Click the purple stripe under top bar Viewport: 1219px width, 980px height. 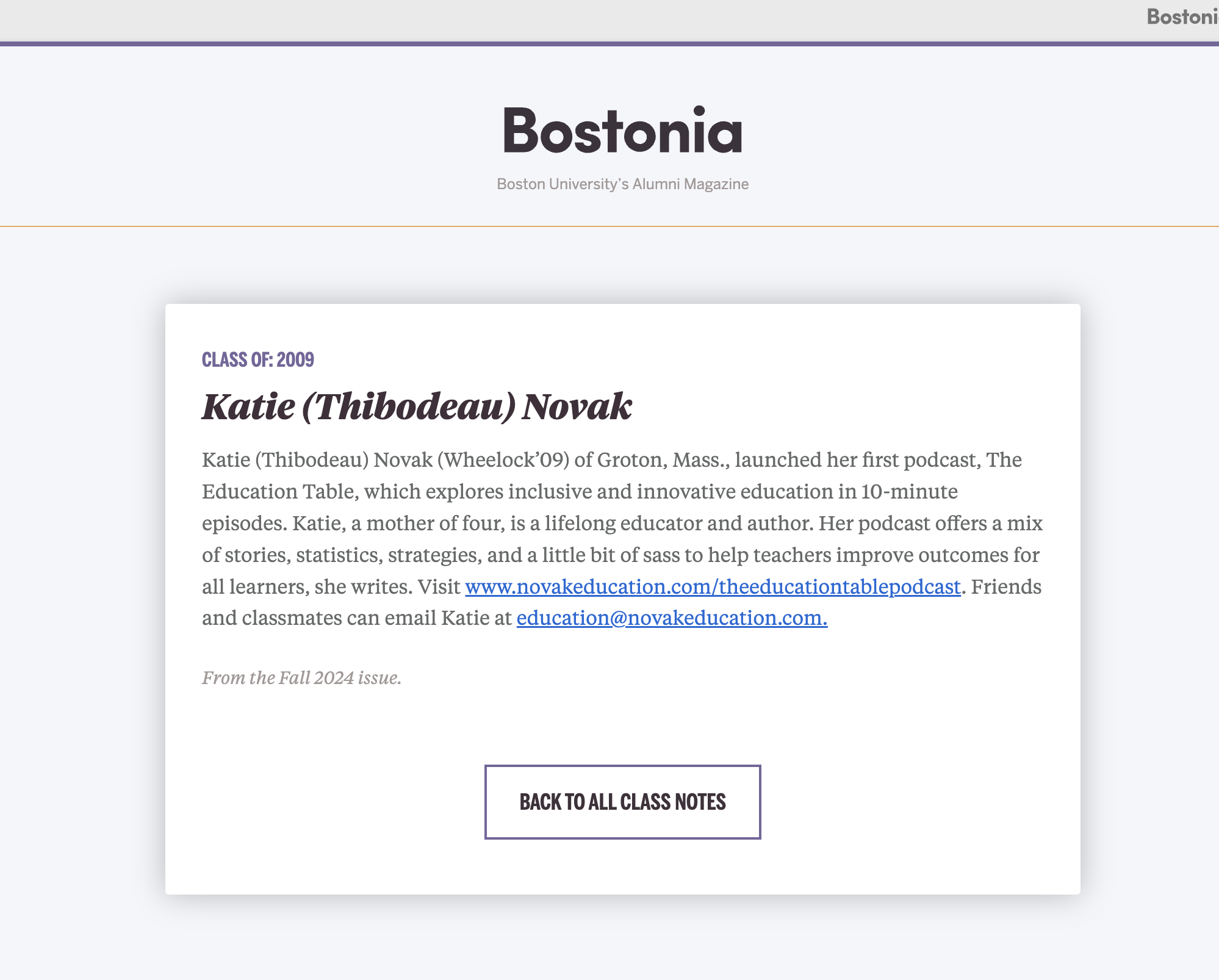pyautogui.click(x=609, y=44)
